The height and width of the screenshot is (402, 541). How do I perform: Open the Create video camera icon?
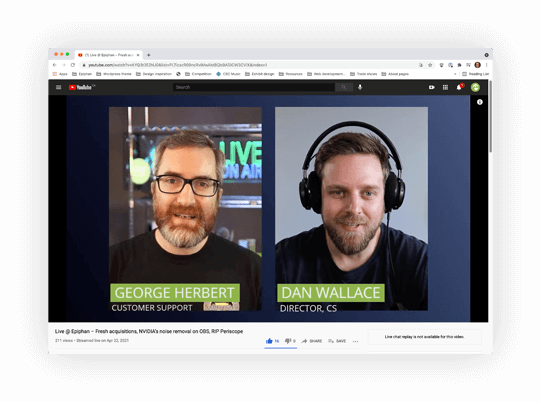(431, 87)
